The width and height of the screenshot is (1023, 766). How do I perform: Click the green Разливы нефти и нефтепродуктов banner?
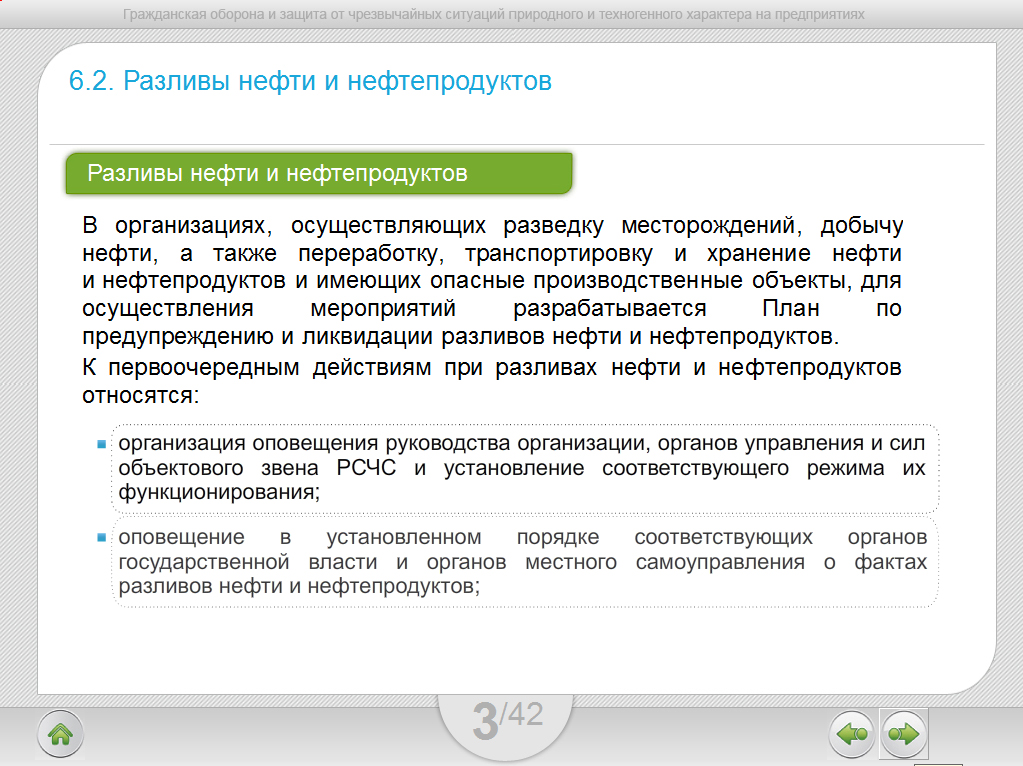click(x=318, y=174)
